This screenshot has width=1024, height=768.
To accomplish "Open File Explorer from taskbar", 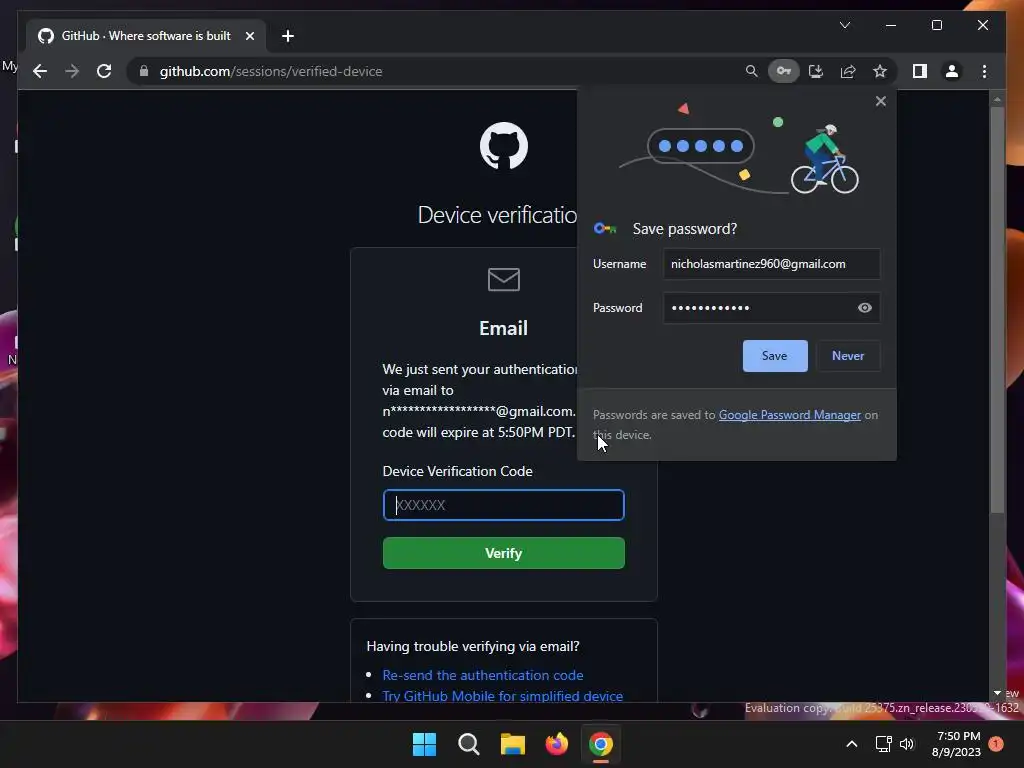I will tap(513, 744).
